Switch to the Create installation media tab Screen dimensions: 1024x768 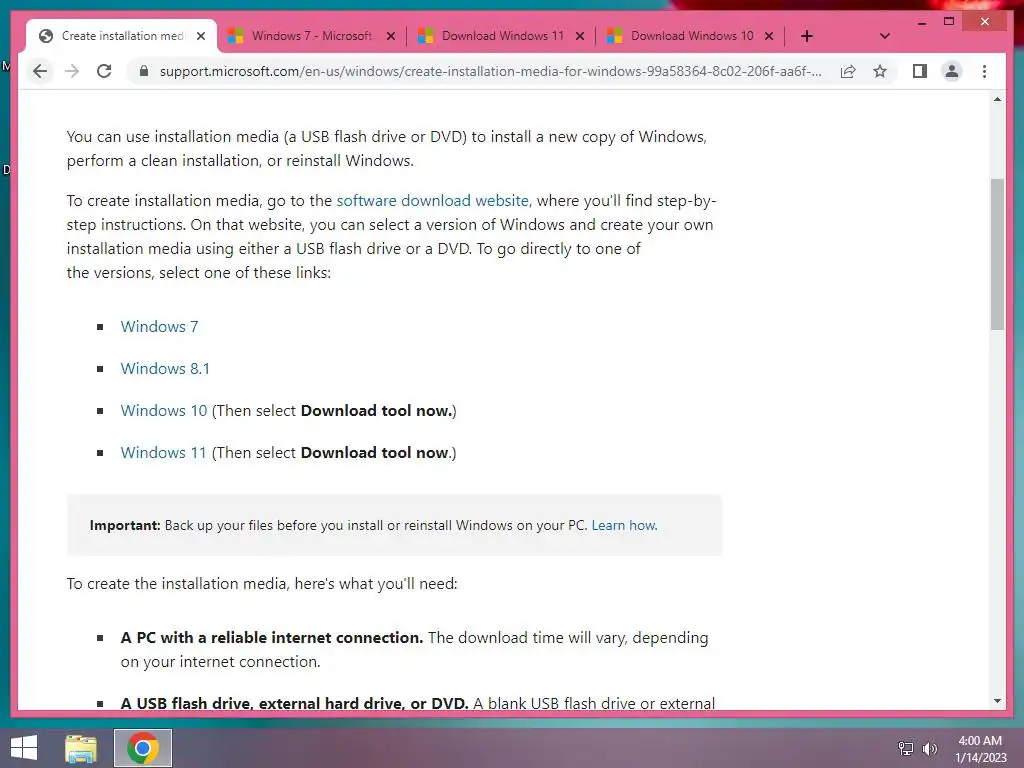point(121,36)
